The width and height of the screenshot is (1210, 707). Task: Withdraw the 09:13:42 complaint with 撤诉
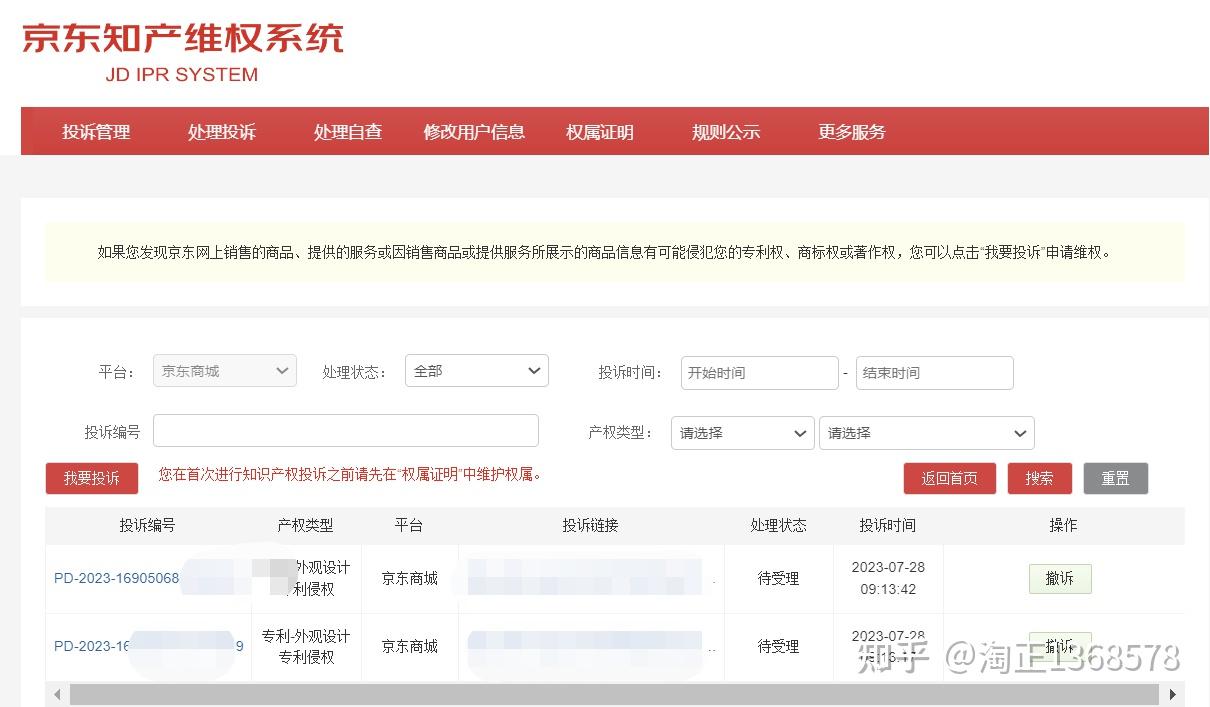pyautogui.click(x=1060, y=579)
